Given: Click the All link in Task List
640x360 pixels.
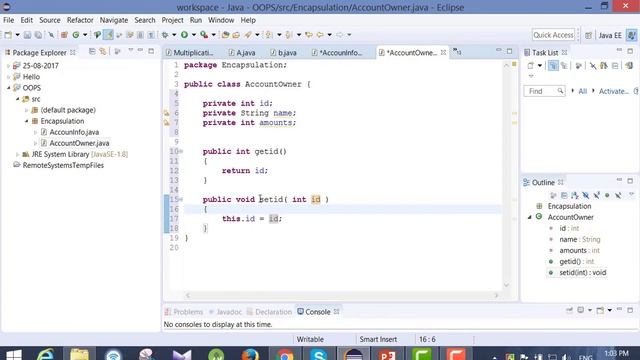Looking at the screenshot, I should tap(582, 91).
